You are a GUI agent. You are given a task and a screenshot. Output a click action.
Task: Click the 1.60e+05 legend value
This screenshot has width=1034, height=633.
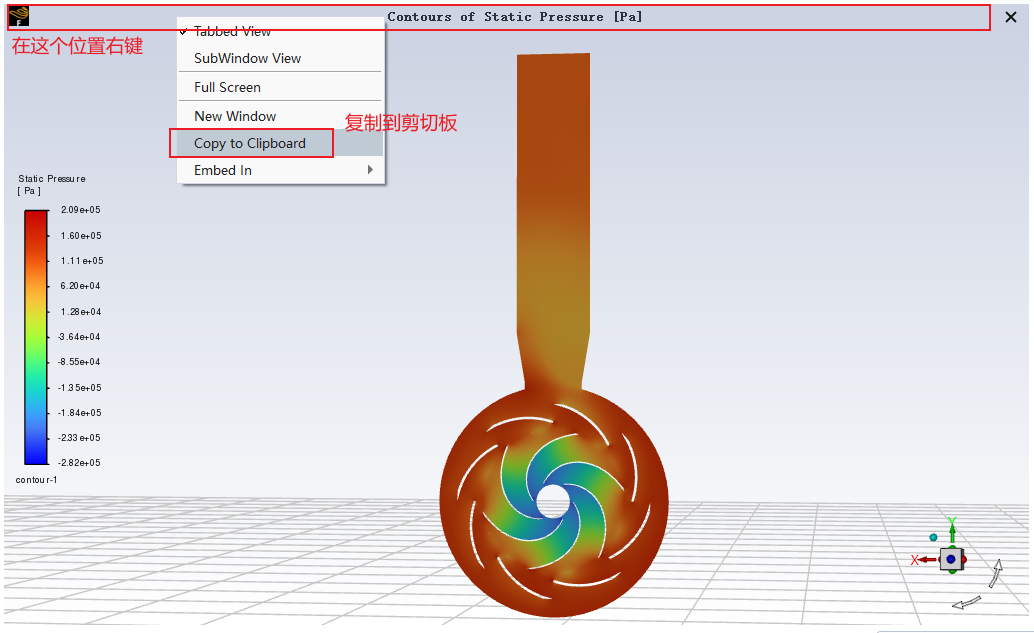coord(80,235)
